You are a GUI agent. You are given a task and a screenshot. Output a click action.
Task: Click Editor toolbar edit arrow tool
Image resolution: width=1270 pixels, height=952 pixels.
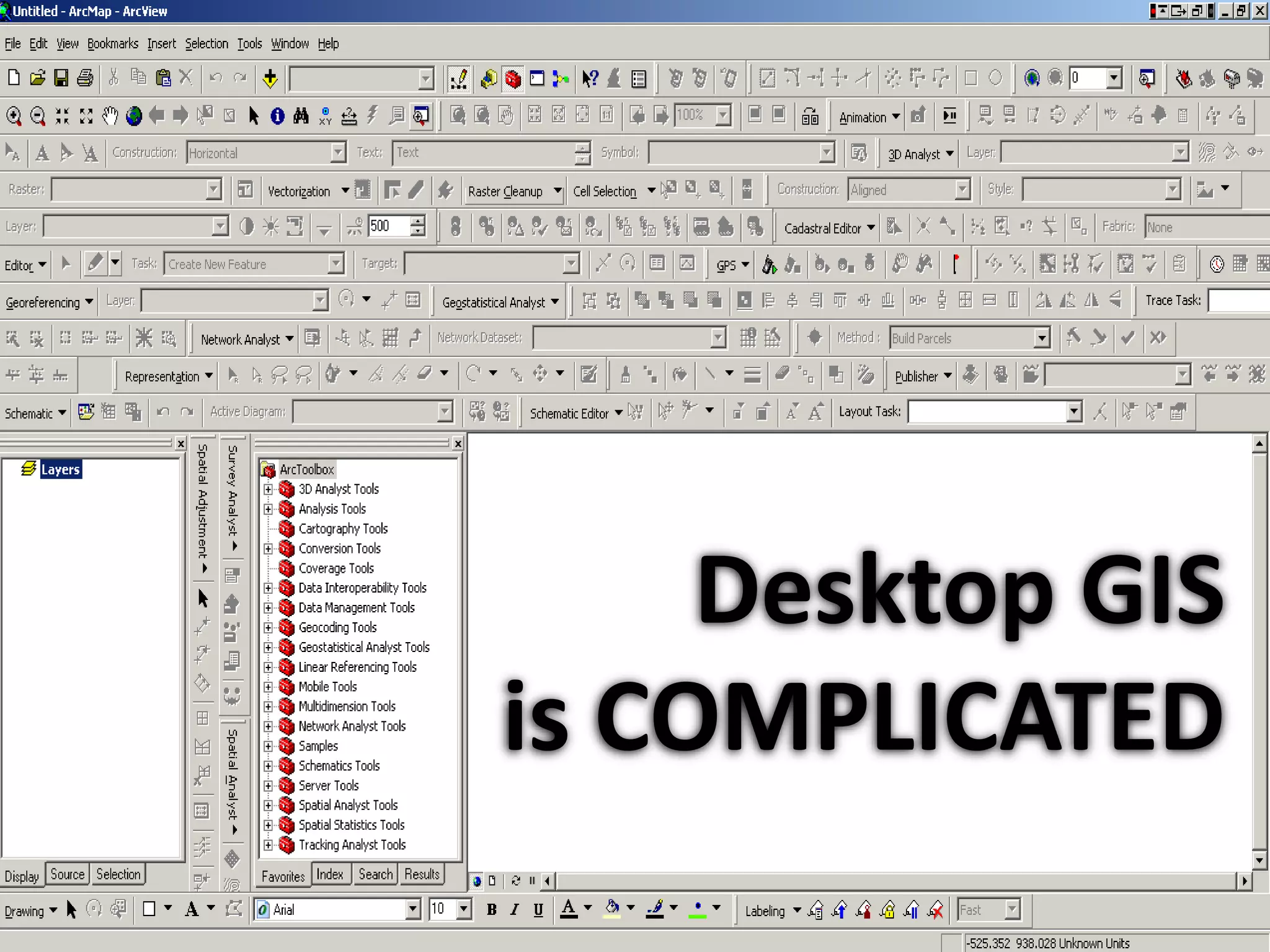coord(66,264)
